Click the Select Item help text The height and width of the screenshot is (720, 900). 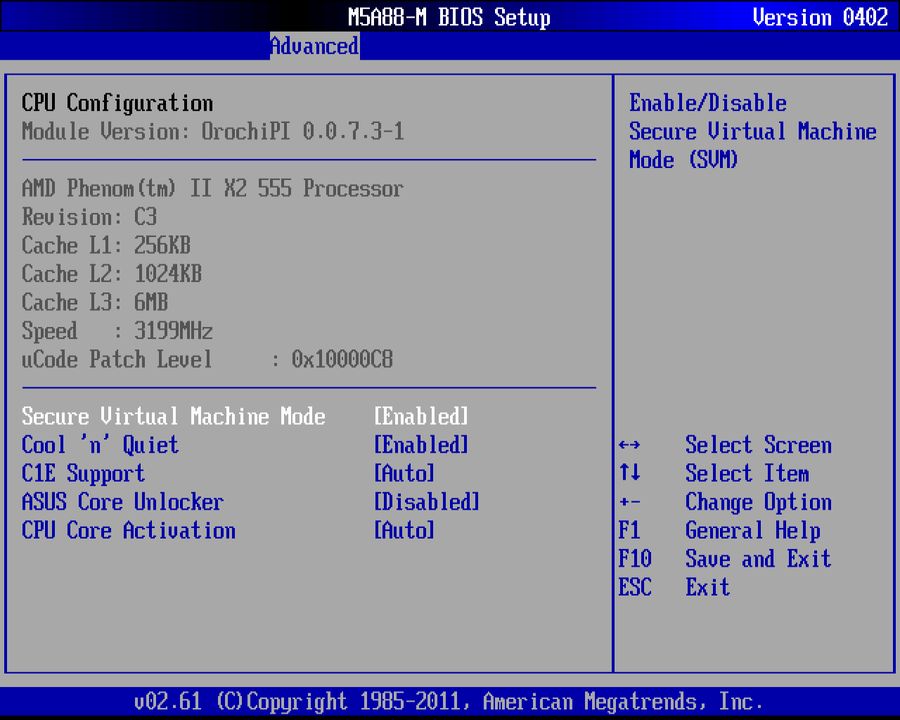click(x=747, y=474)
